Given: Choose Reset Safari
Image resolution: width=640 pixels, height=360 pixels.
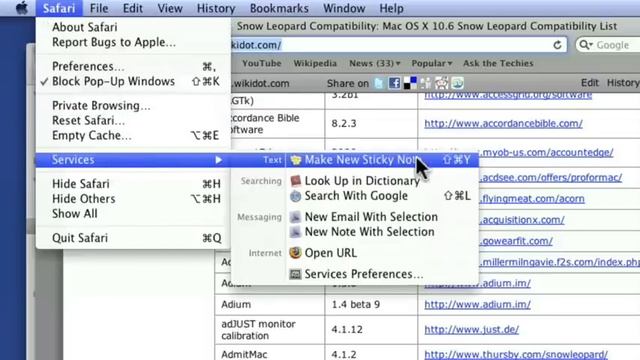Looking at the screenshot, I should [133, 120].
